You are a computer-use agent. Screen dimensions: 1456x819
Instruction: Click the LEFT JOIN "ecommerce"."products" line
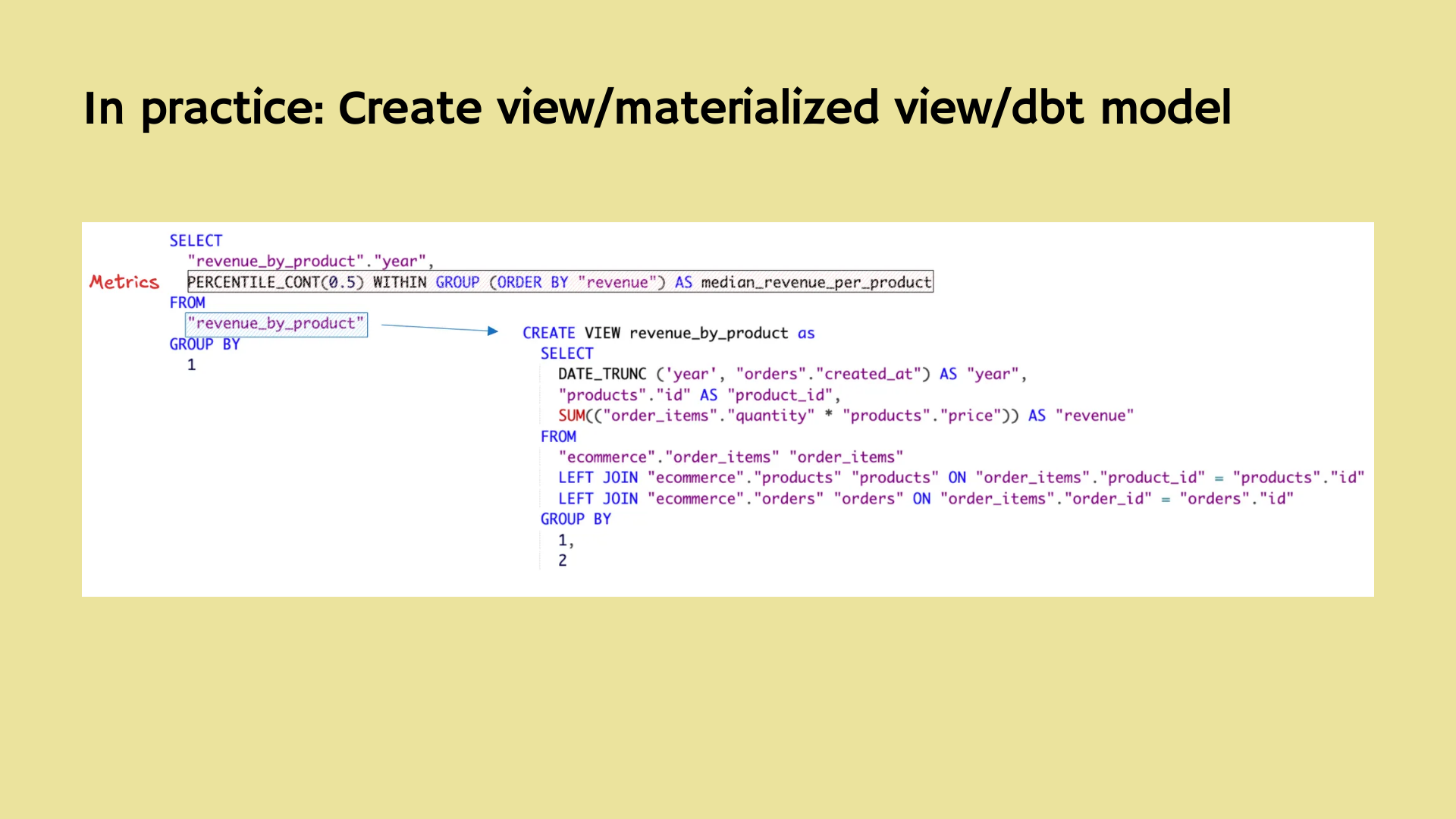tap(961, 478)
